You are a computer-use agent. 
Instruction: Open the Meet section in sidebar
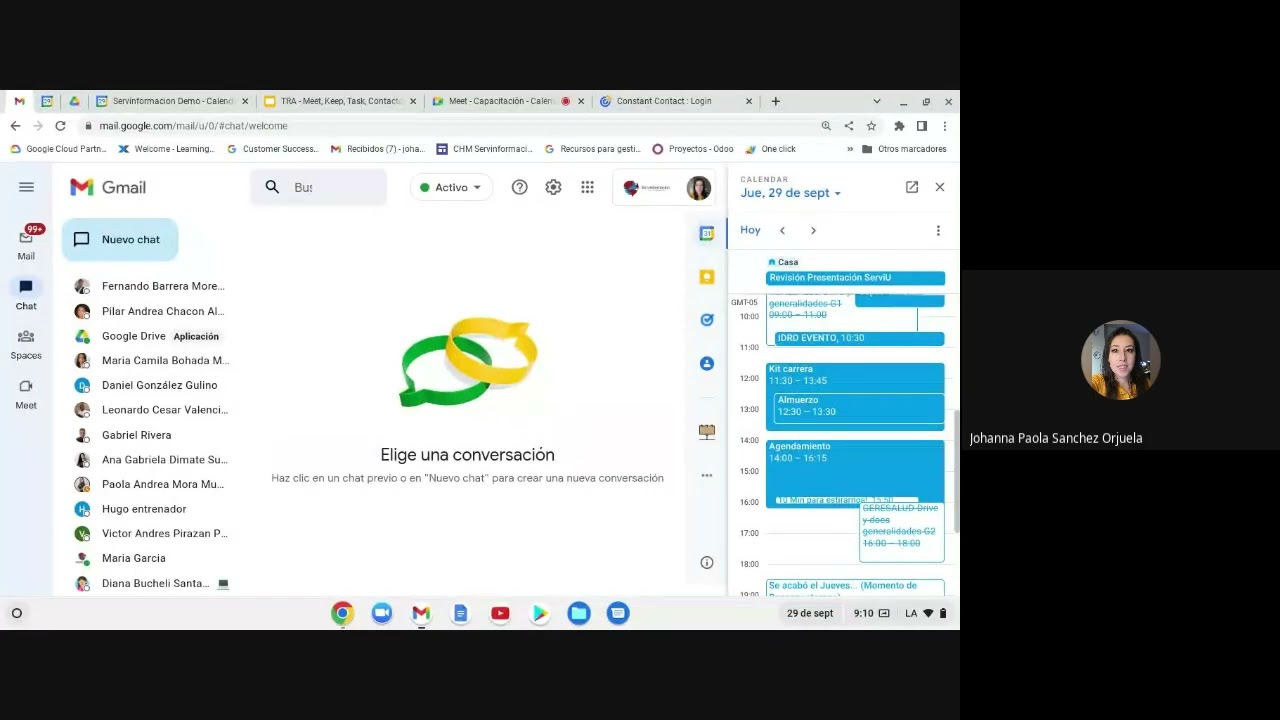pyautogui.click(x=26, y=395)
